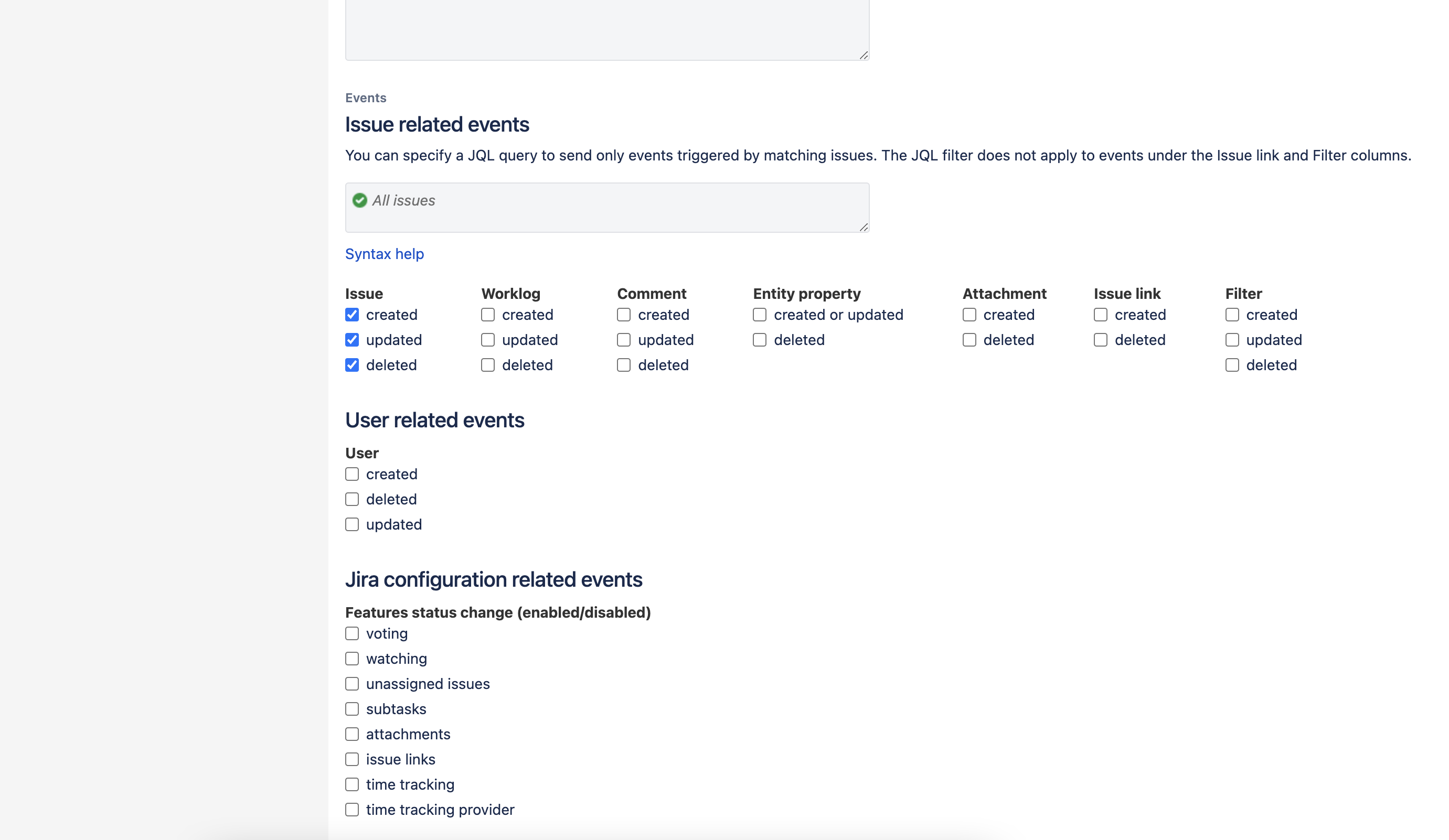
Task: Enable time tracking provider event
Action: [352, 809]
